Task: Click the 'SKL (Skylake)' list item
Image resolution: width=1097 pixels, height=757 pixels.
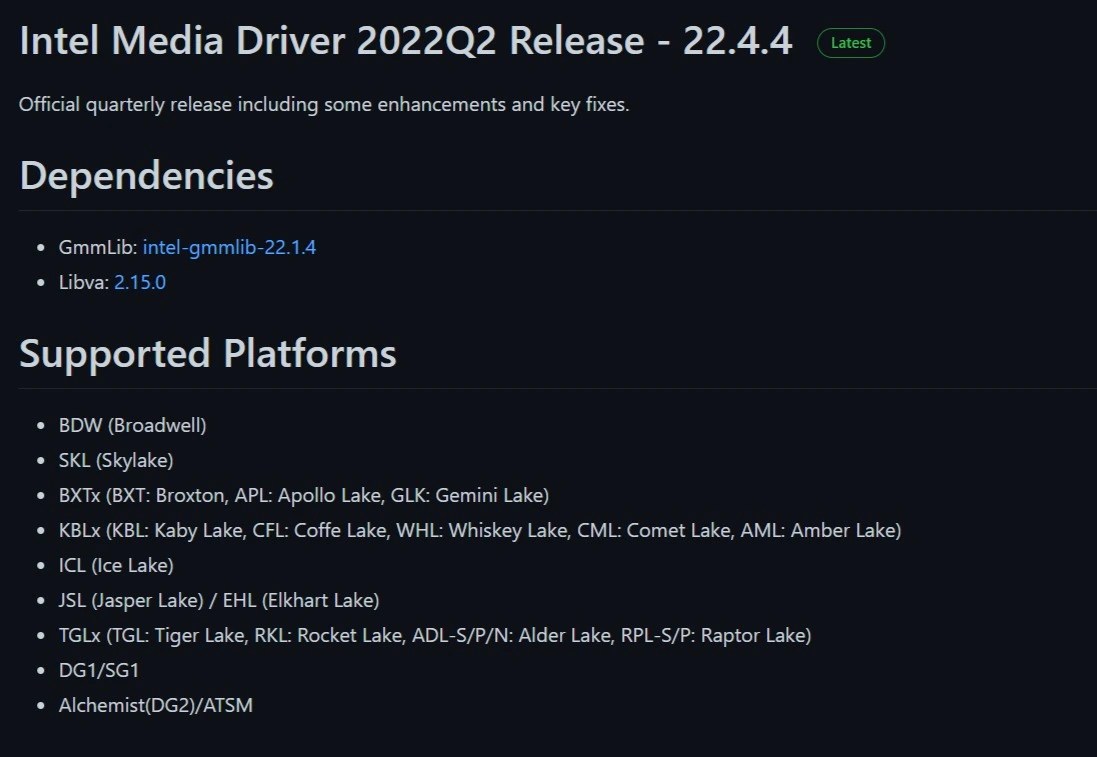Action: (116, 460)
